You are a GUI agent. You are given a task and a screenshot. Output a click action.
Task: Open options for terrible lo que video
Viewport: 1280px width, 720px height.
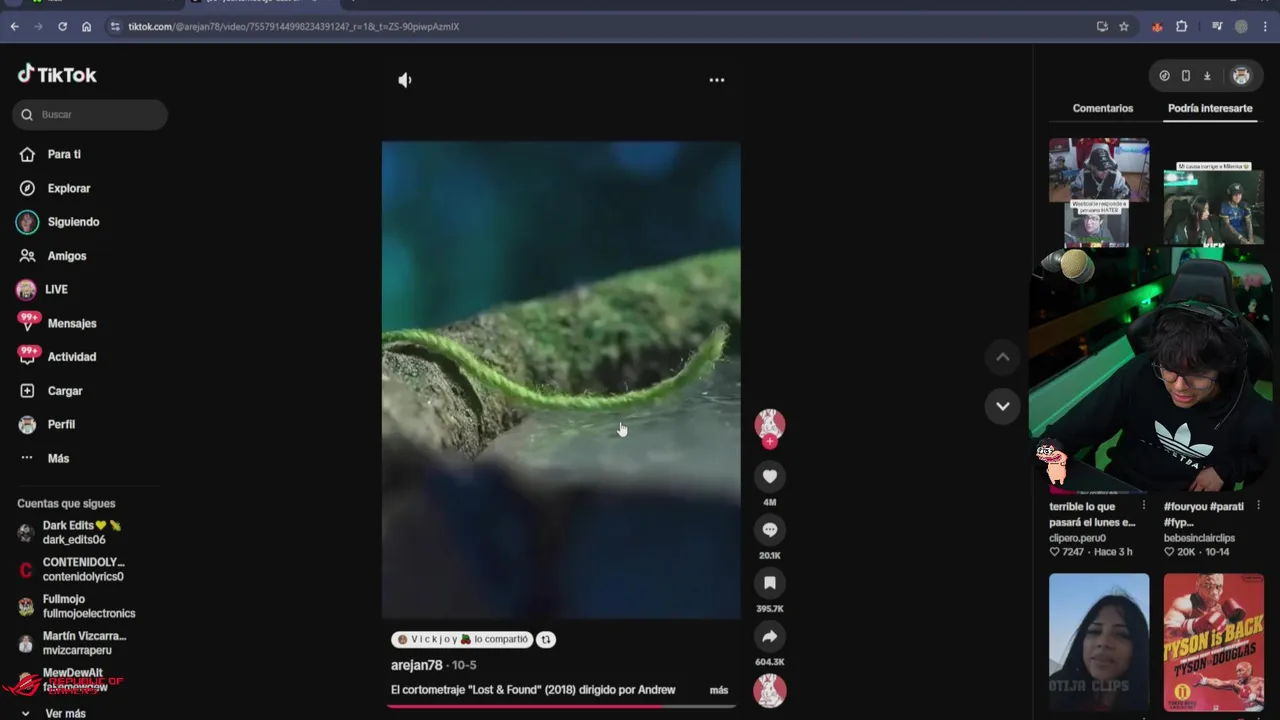(1144, 506)
